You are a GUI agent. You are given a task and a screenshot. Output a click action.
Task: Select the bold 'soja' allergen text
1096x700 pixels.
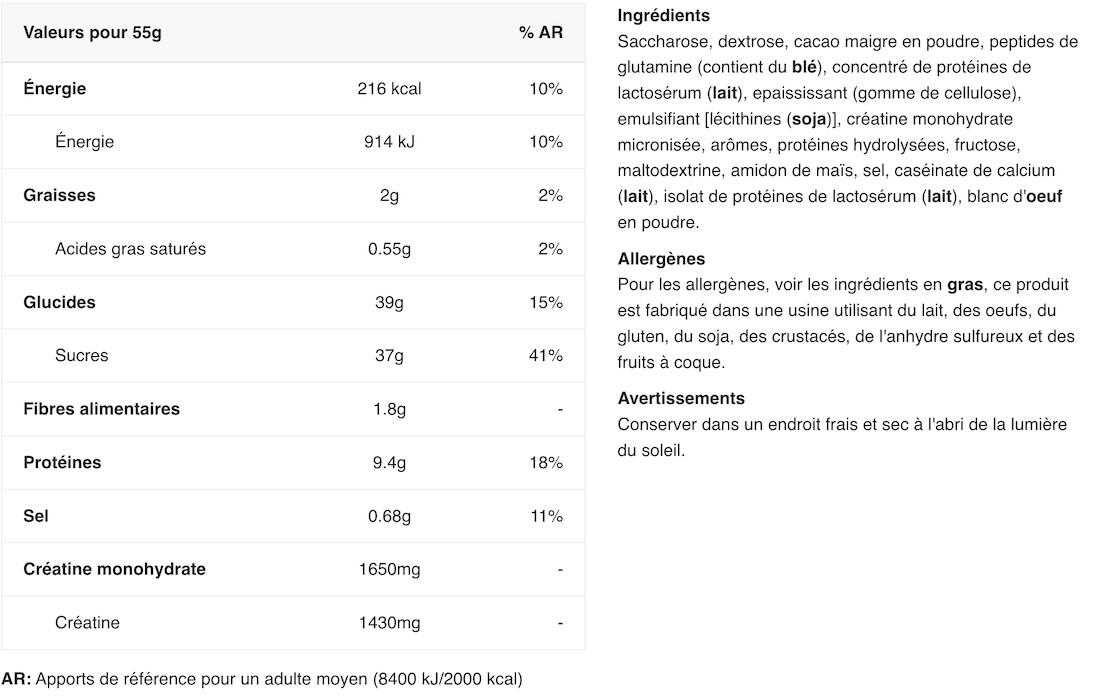click(x=809, y=119)
